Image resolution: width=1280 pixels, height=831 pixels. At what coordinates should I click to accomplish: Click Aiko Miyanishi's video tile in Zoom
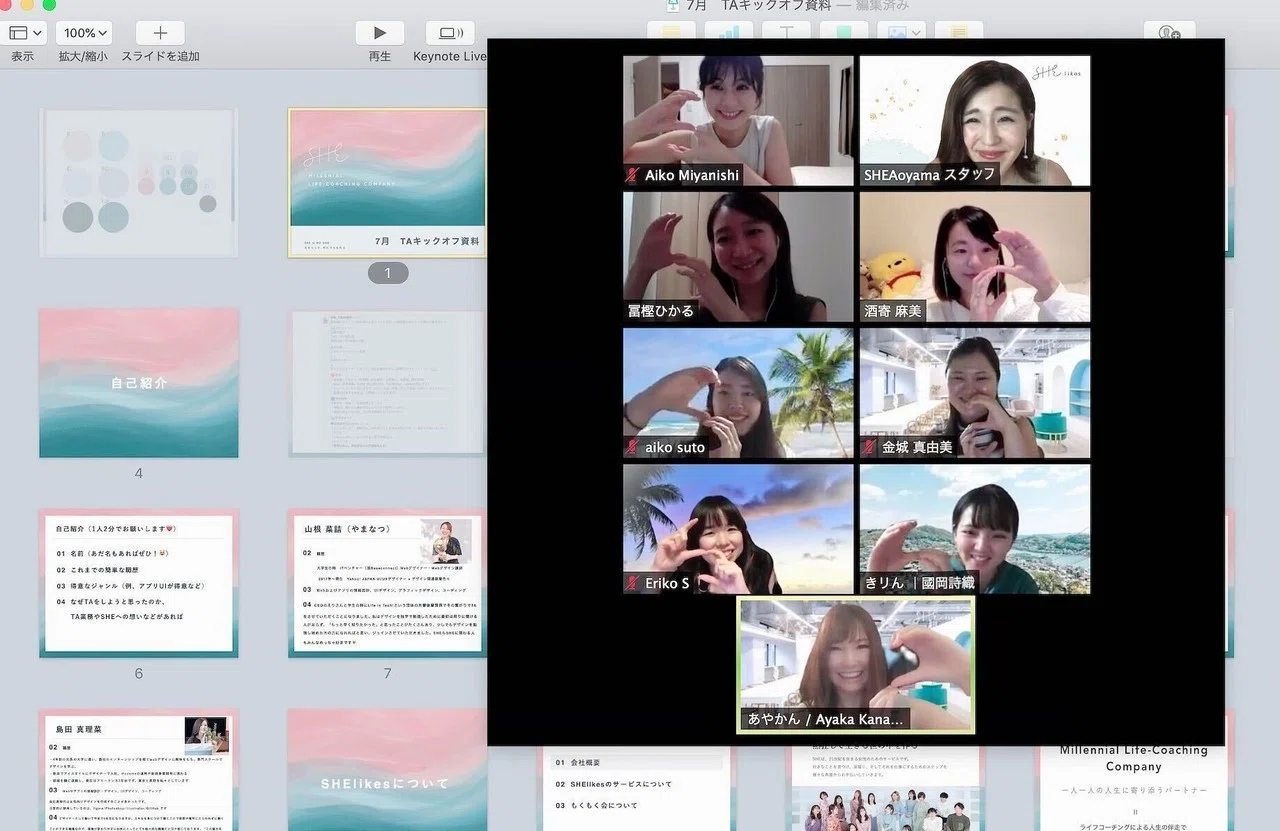coord(739,120)
